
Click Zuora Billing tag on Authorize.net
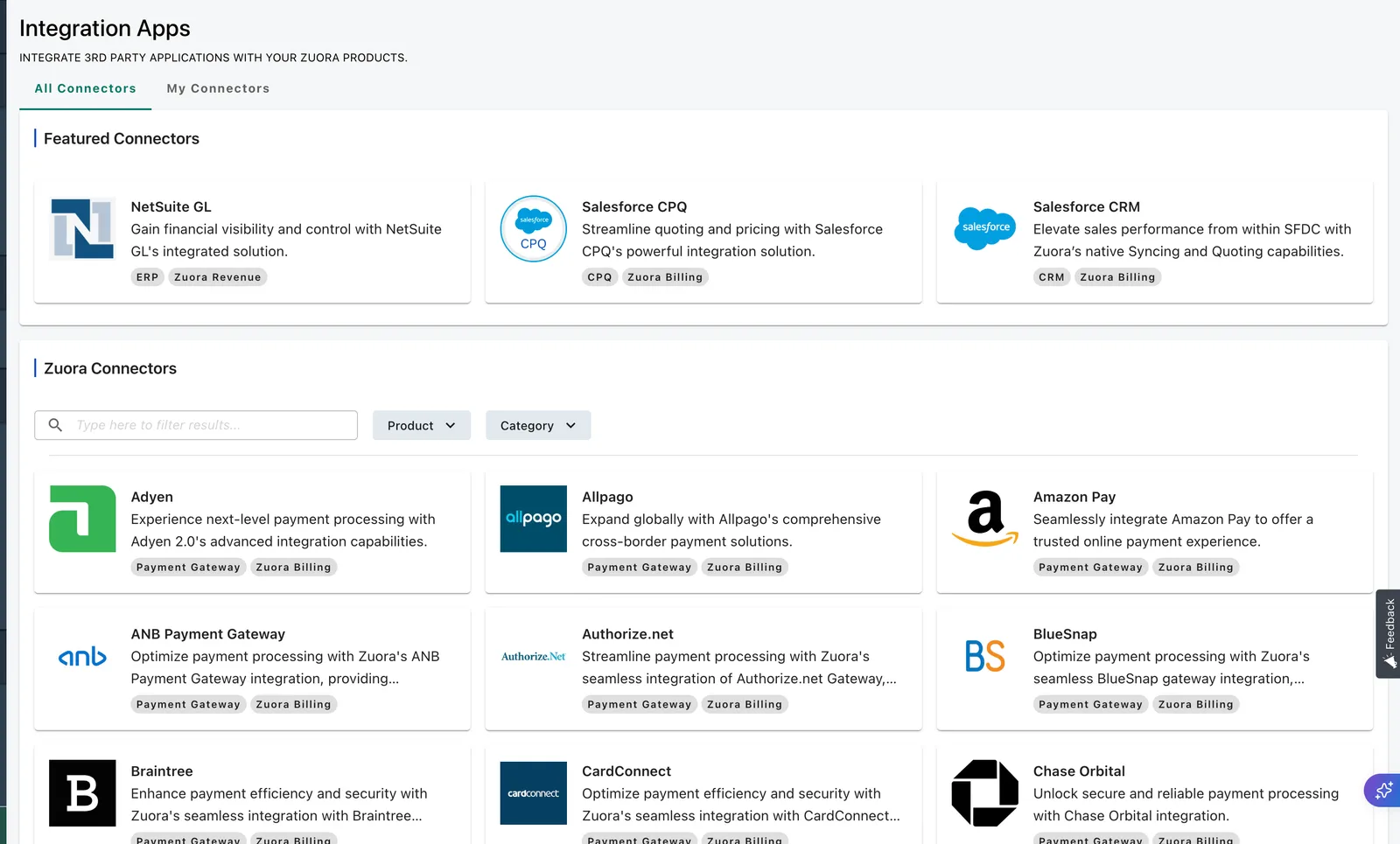tap(745, 705)
